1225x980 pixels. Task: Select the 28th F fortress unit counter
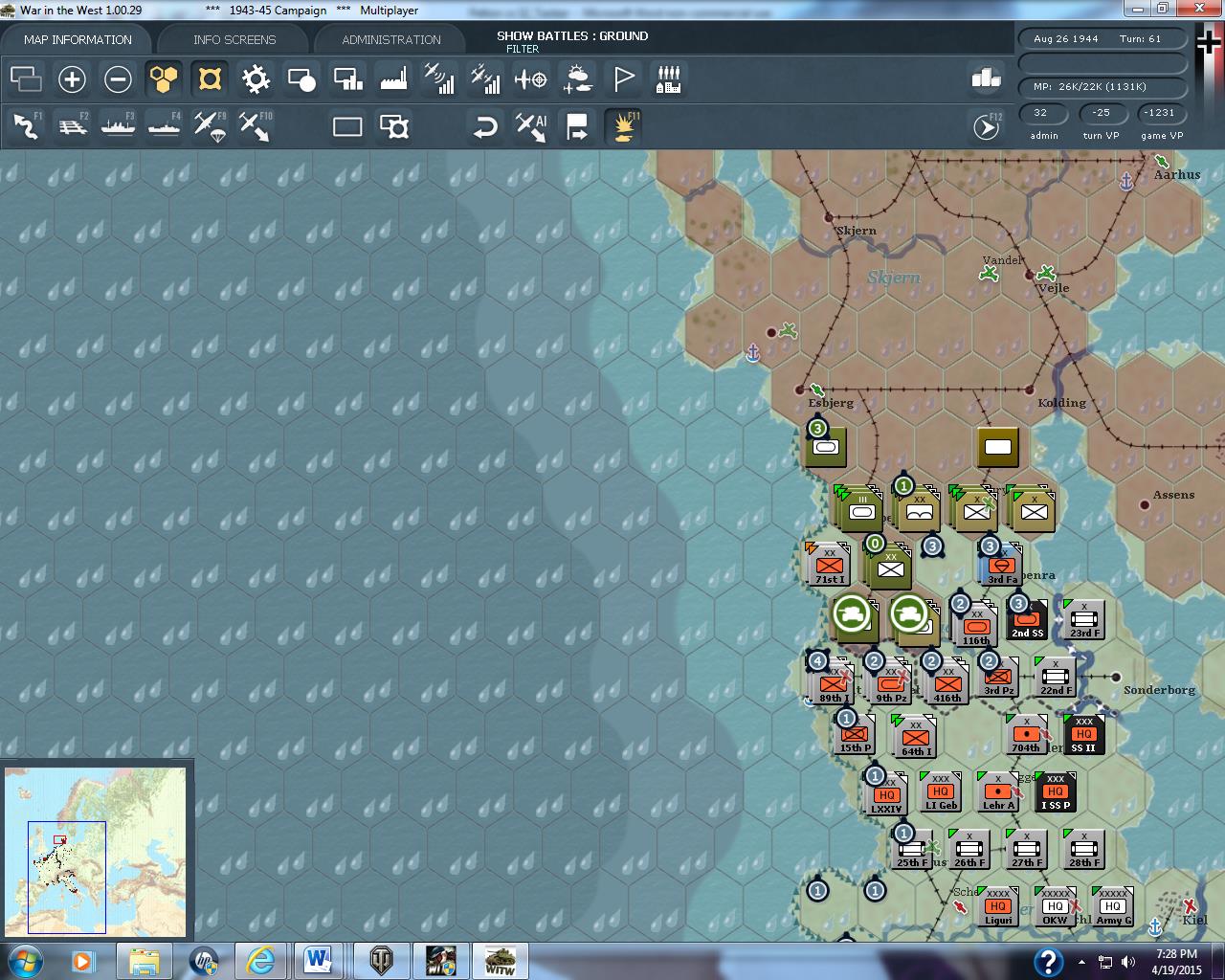point(1084,848)
